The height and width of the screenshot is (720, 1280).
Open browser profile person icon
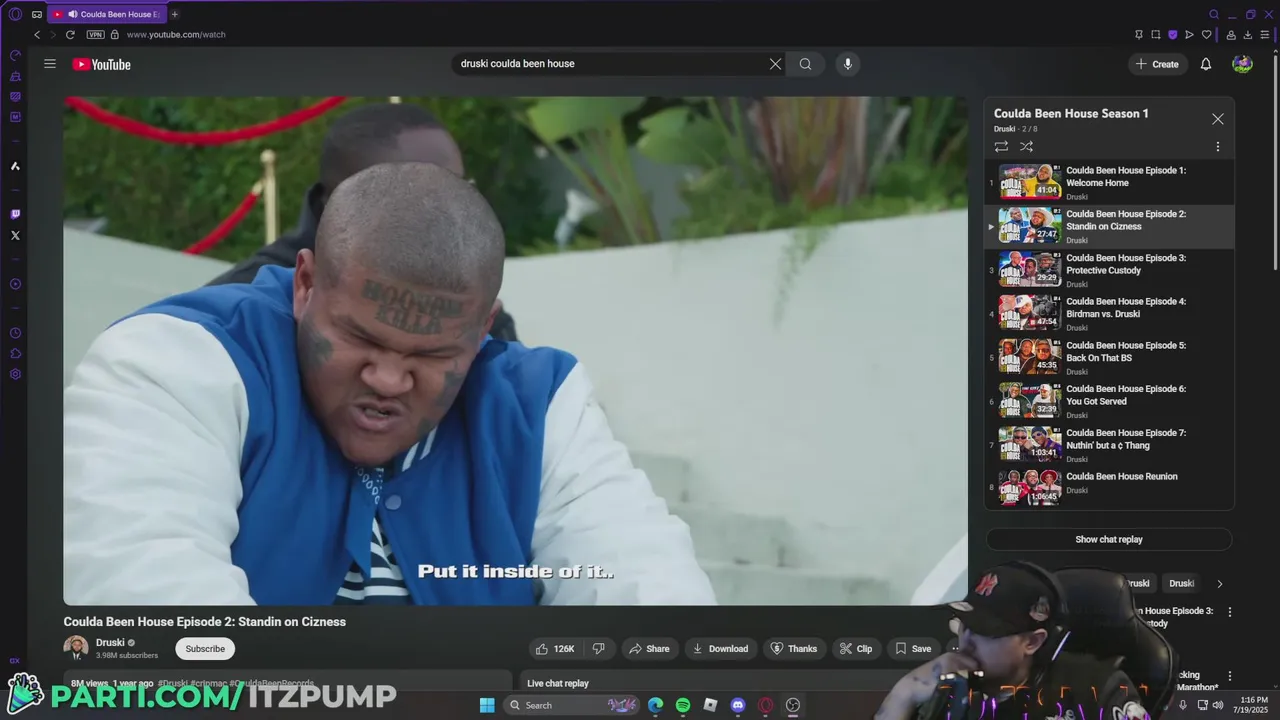coord(1231,34)
